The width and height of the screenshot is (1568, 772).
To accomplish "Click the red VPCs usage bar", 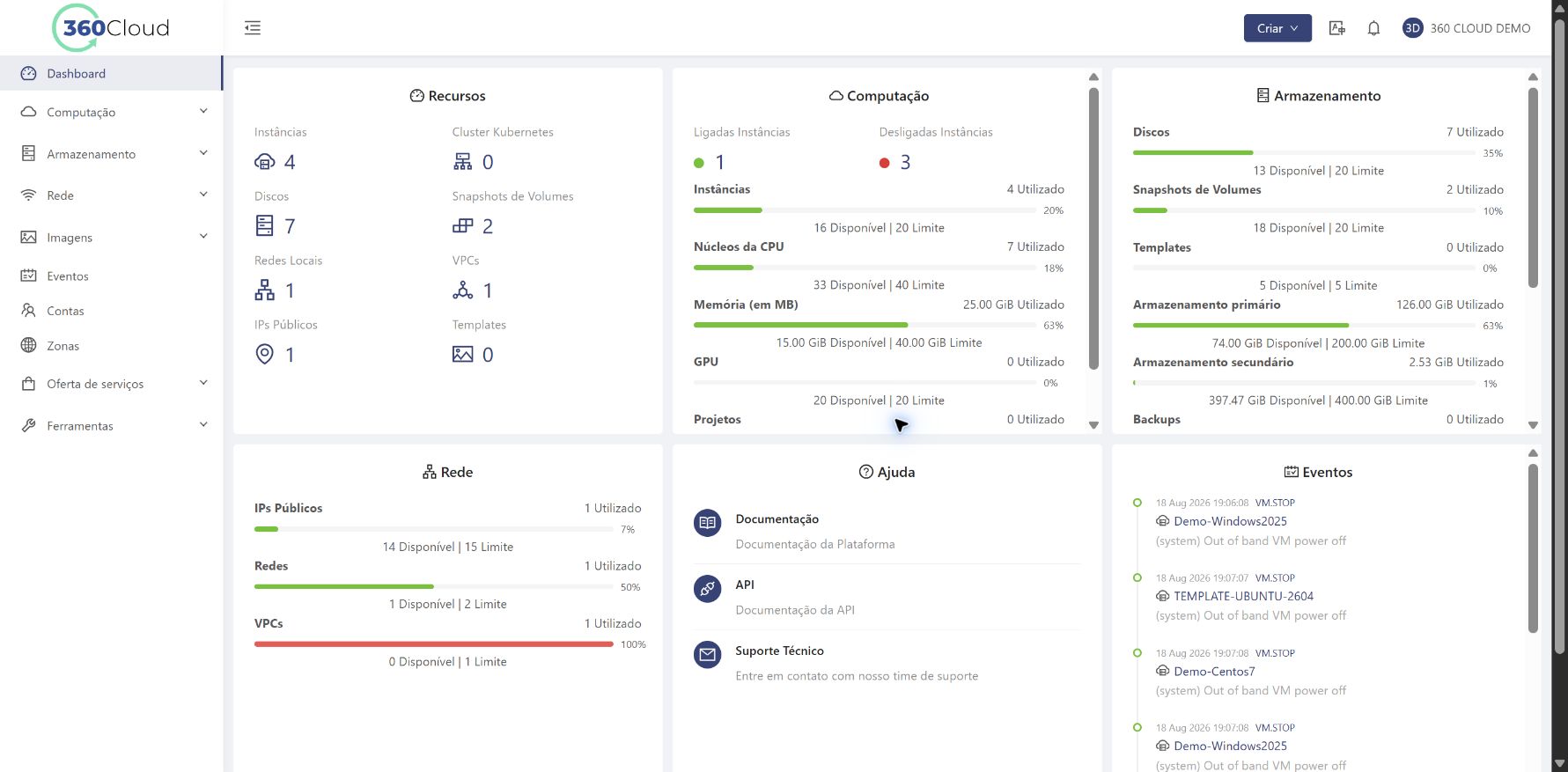I will click(433, 644).
